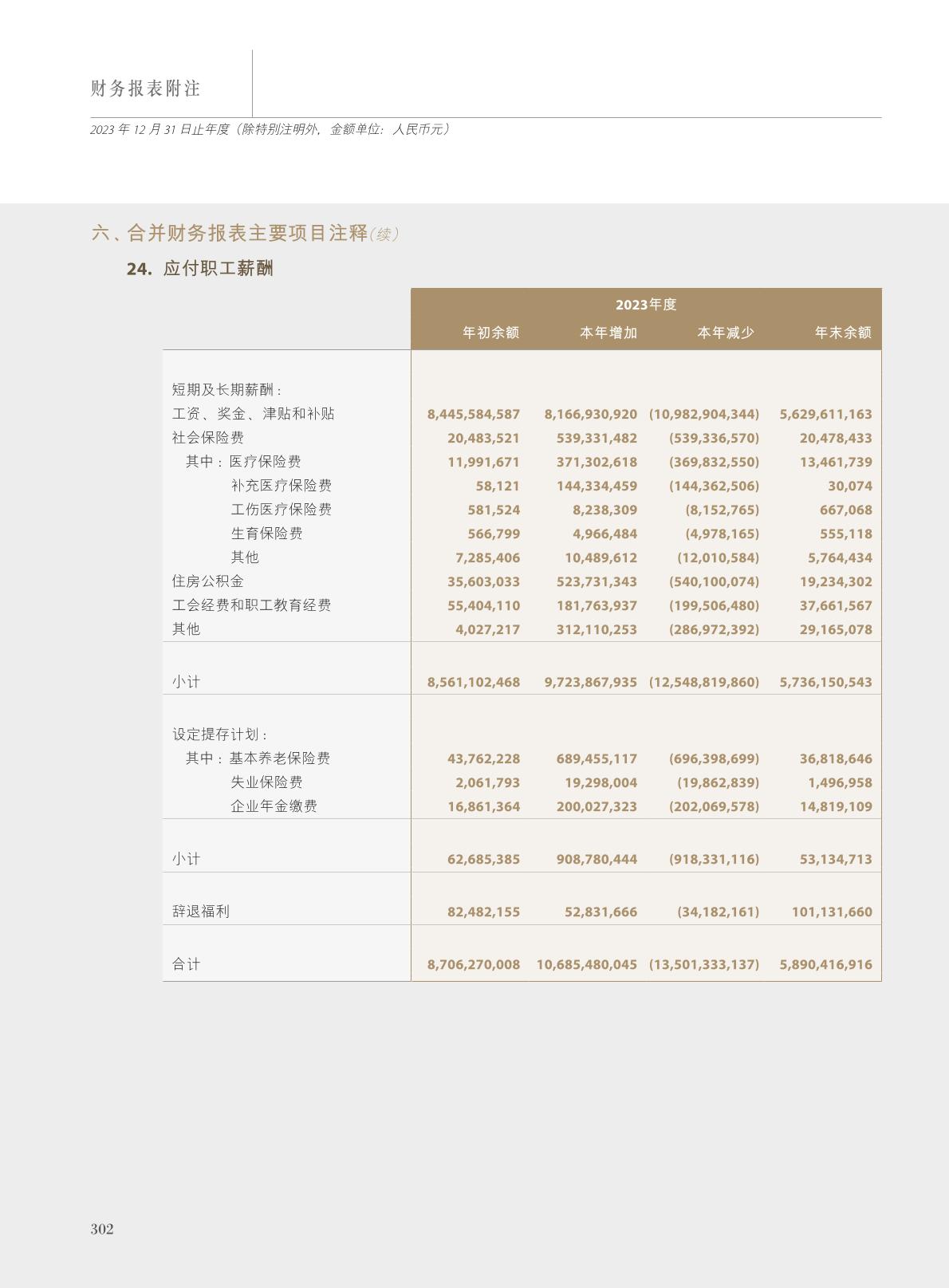
Task: Click the 合计 total row label
Action: coord(187,964)
